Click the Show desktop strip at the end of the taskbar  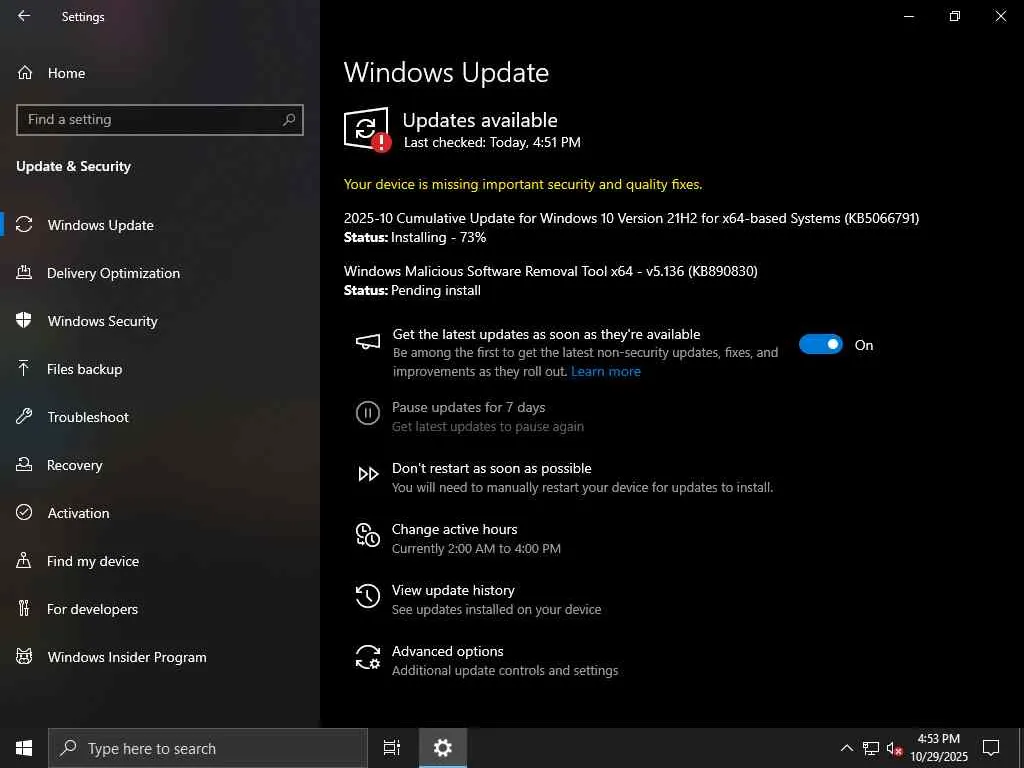(x=1021, y=748)
